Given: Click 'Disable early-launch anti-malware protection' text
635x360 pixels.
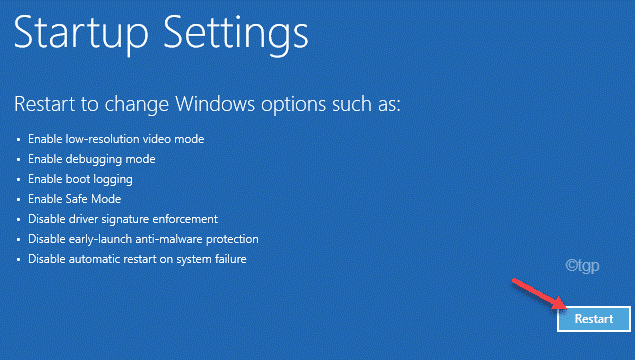Looking at the screenshot, I should coord(143,239).
